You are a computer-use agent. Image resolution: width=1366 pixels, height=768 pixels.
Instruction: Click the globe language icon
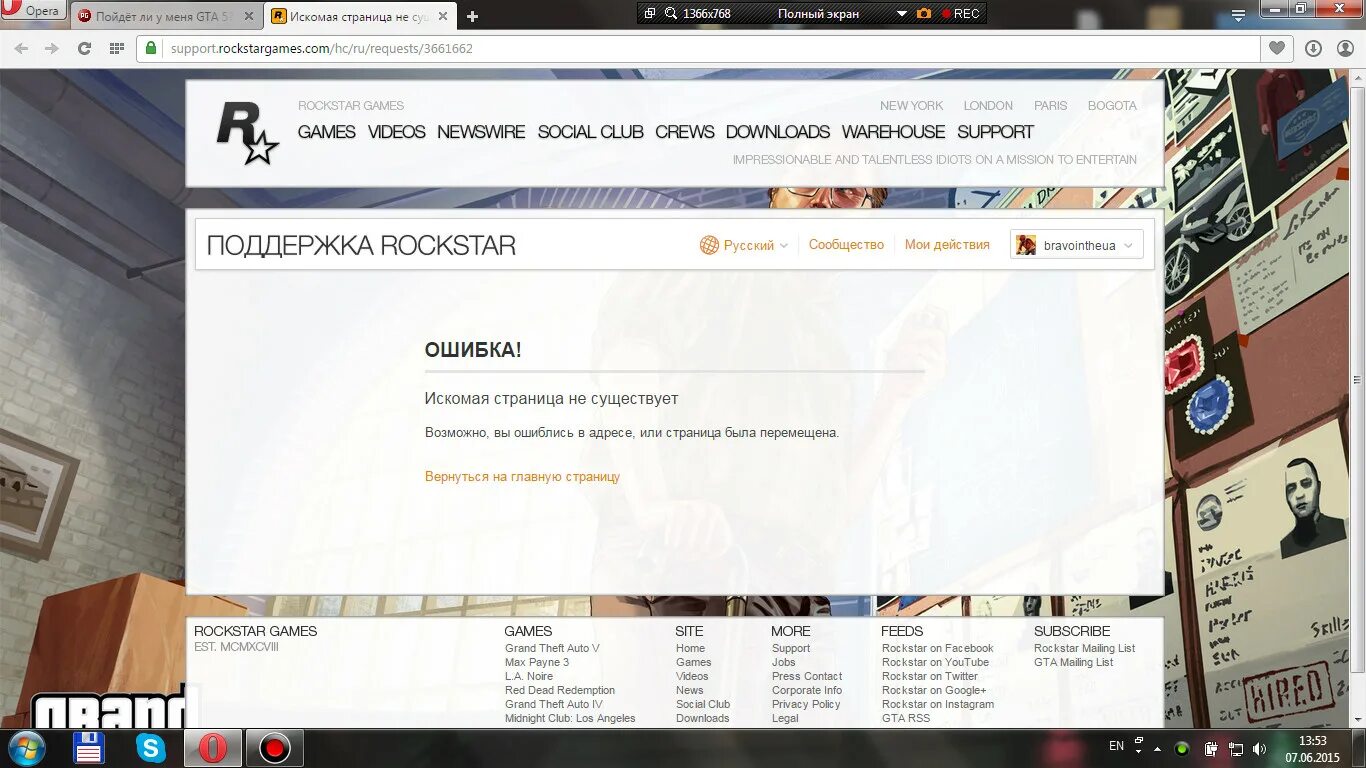[x=709, y=245]
